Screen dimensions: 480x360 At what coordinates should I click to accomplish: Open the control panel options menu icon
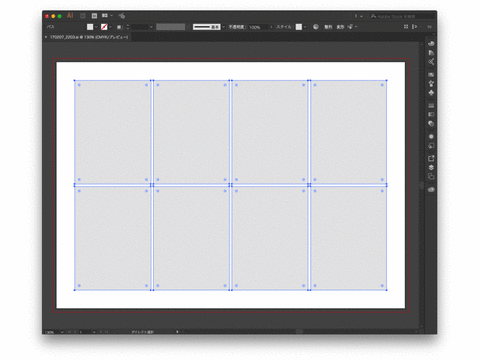click(430, 27)
